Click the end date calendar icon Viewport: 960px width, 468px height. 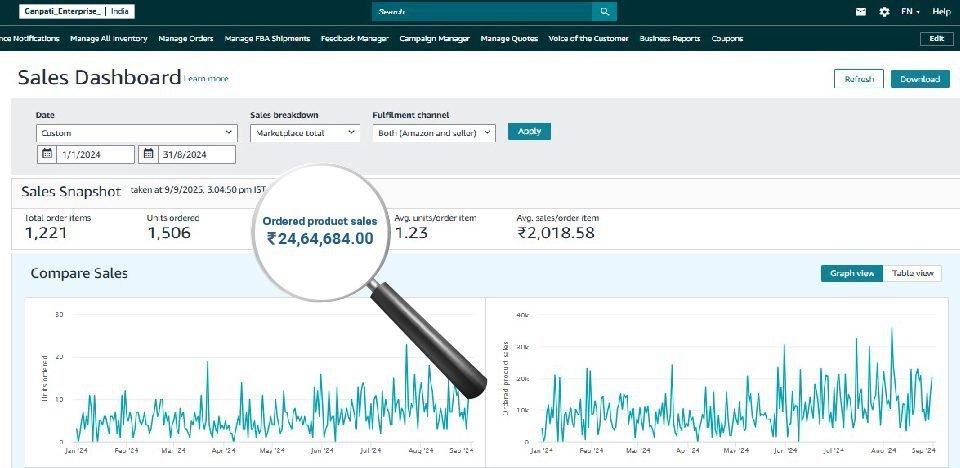[149, 154]
